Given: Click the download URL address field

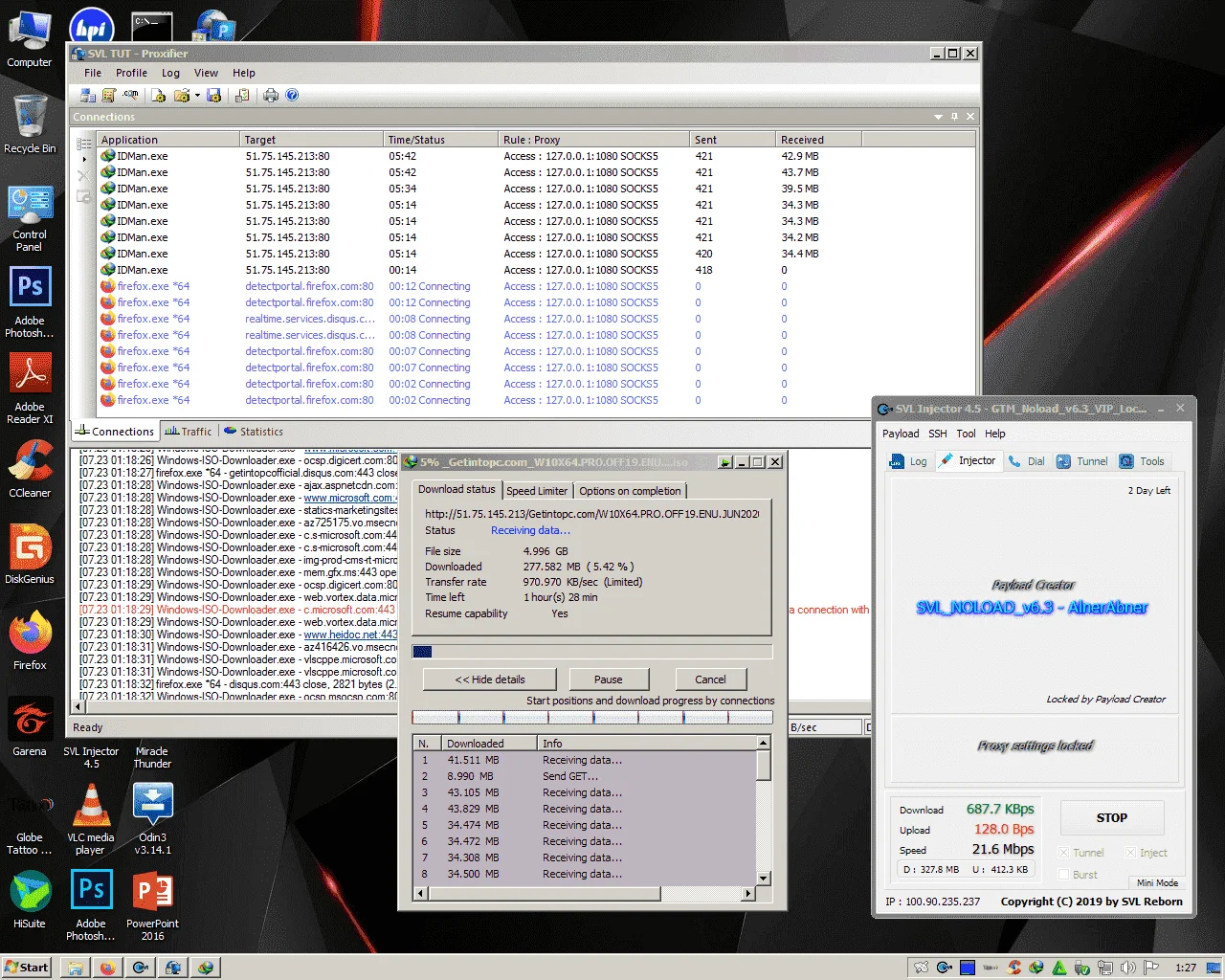Looking at the screenshot, I should (x=591, y=514).
